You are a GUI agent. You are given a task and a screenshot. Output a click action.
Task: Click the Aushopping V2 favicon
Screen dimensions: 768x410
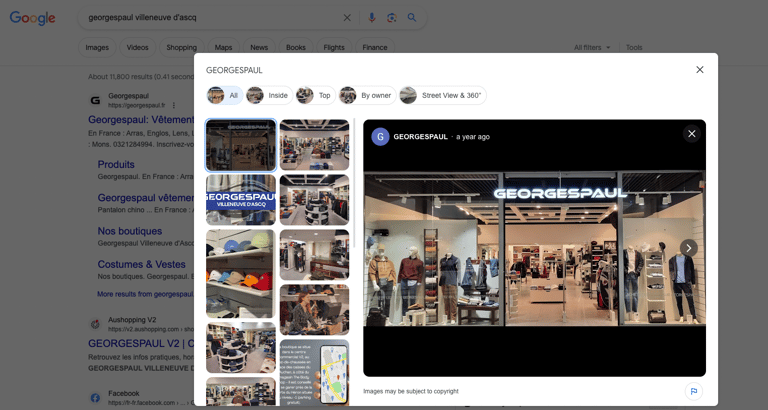(x=95, y=324)
